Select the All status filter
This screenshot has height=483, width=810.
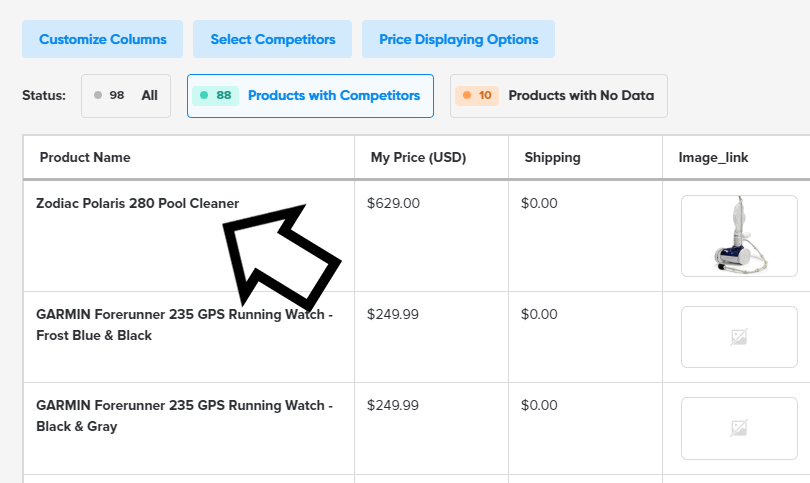point(126,96)
